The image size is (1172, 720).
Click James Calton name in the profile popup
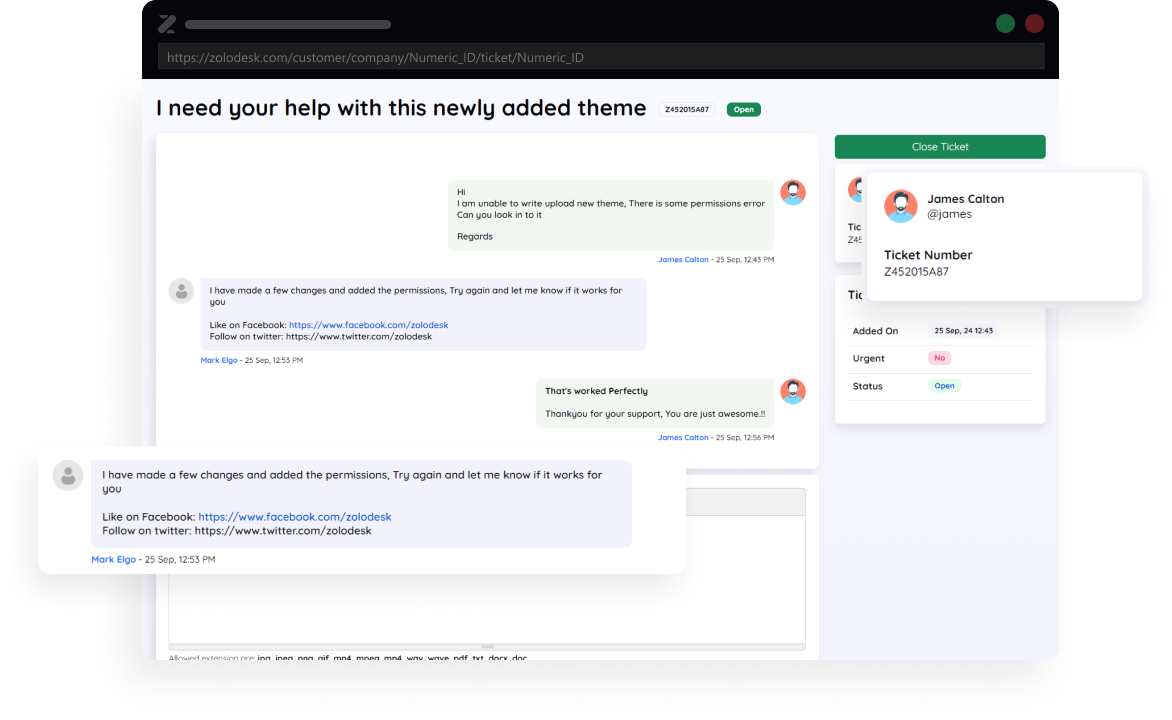(x=966, y=199)
